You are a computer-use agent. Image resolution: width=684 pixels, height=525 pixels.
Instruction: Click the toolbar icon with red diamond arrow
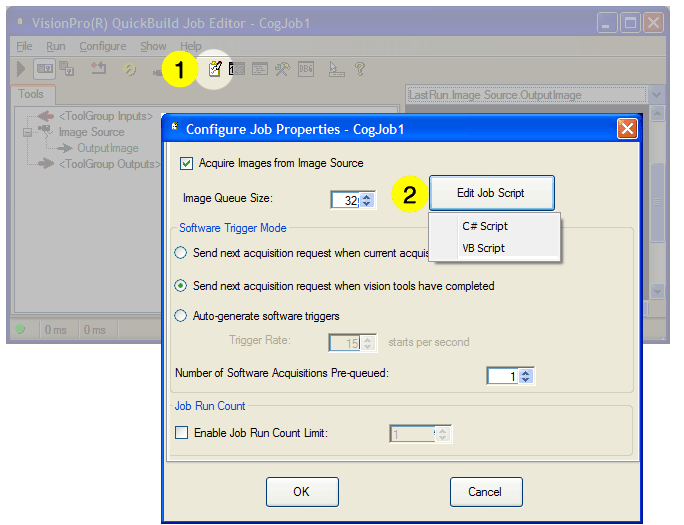pyautogui.click(x=99, y=68)
